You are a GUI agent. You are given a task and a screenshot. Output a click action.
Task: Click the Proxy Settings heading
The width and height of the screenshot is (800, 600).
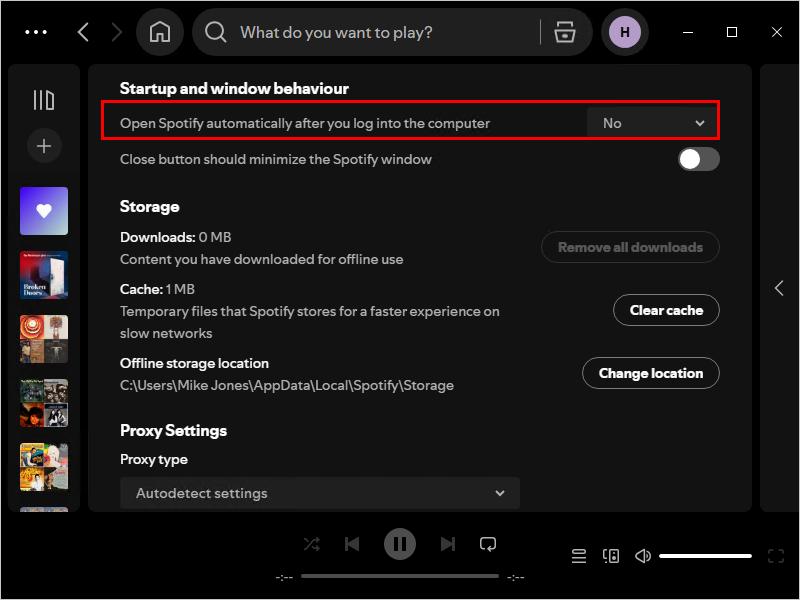173,431
